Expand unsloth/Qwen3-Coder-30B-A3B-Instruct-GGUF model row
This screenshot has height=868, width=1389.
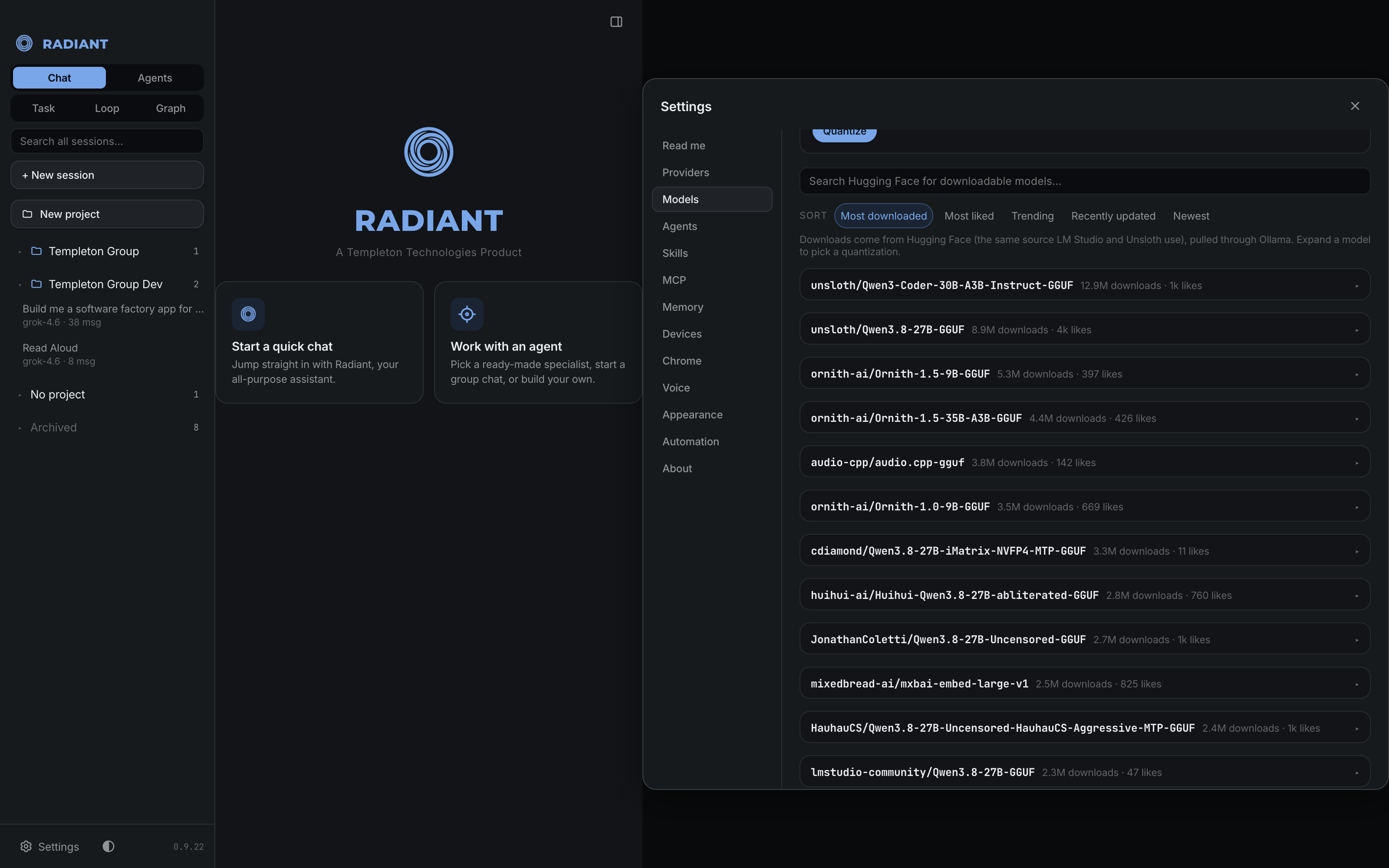(1085, 285)
